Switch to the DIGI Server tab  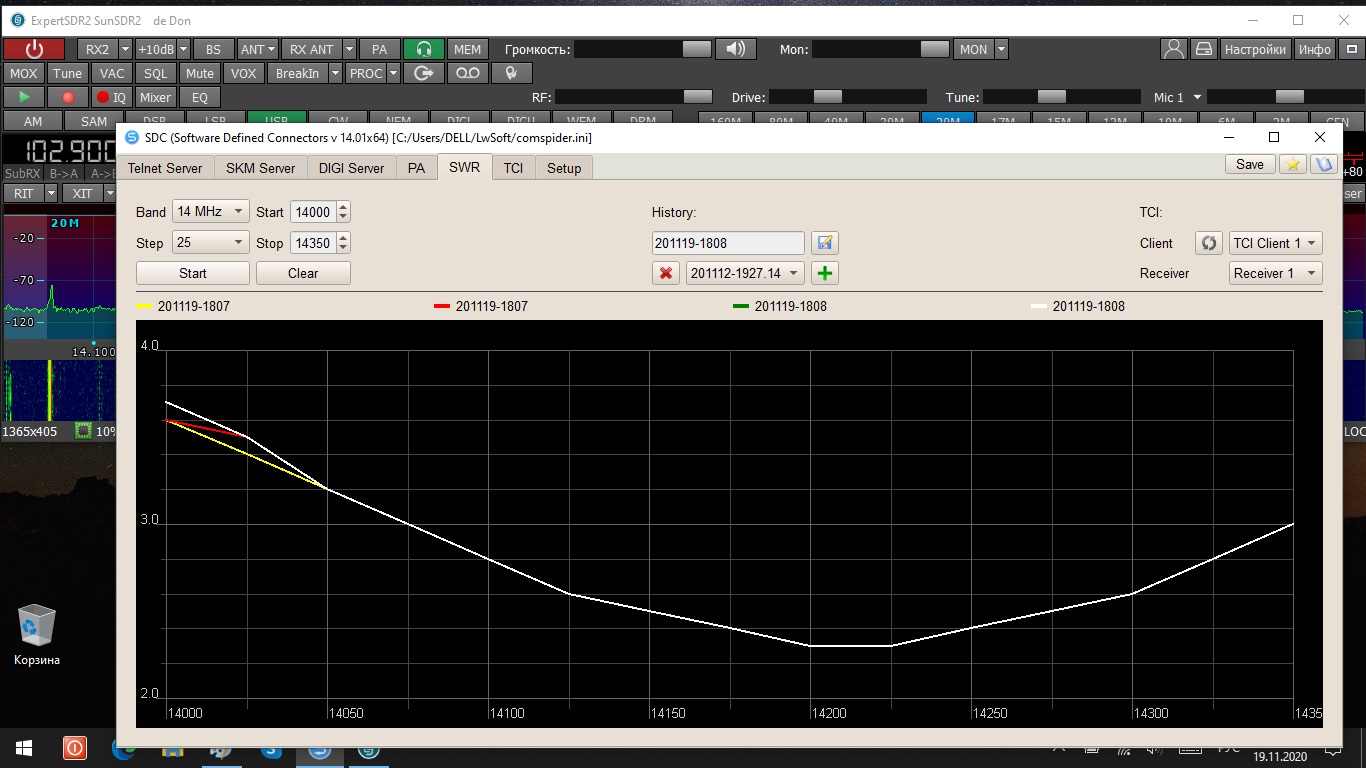point(351,168)
